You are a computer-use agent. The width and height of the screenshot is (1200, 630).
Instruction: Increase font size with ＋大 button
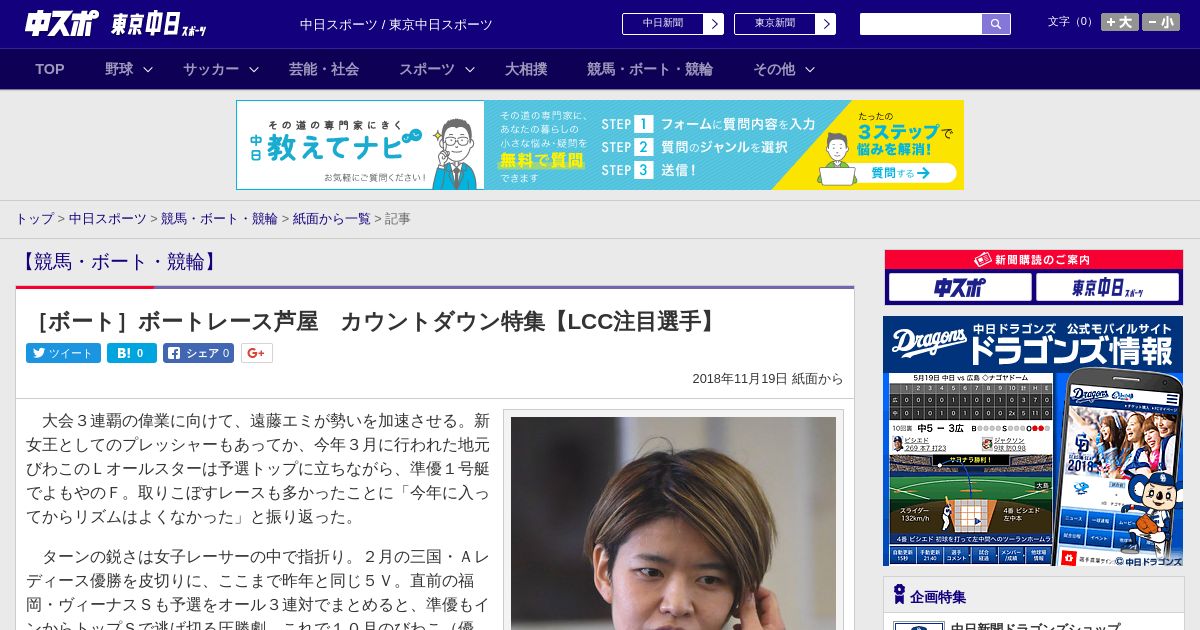(x=1119, y=22)
